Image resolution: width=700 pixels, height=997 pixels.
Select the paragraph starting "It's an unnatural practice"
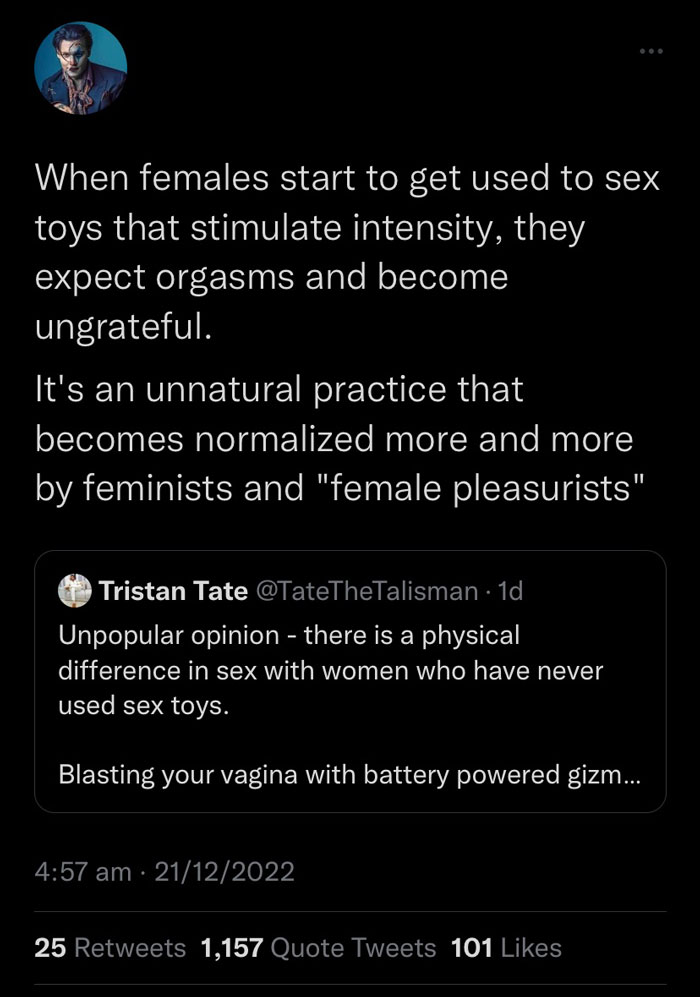[x=340, y=439]
